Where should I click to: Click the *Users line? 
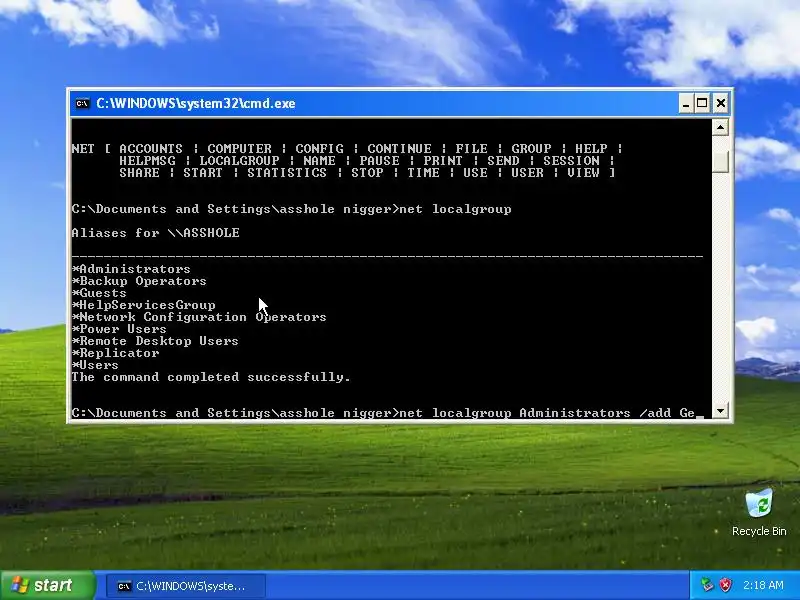(x=95, y=365)
